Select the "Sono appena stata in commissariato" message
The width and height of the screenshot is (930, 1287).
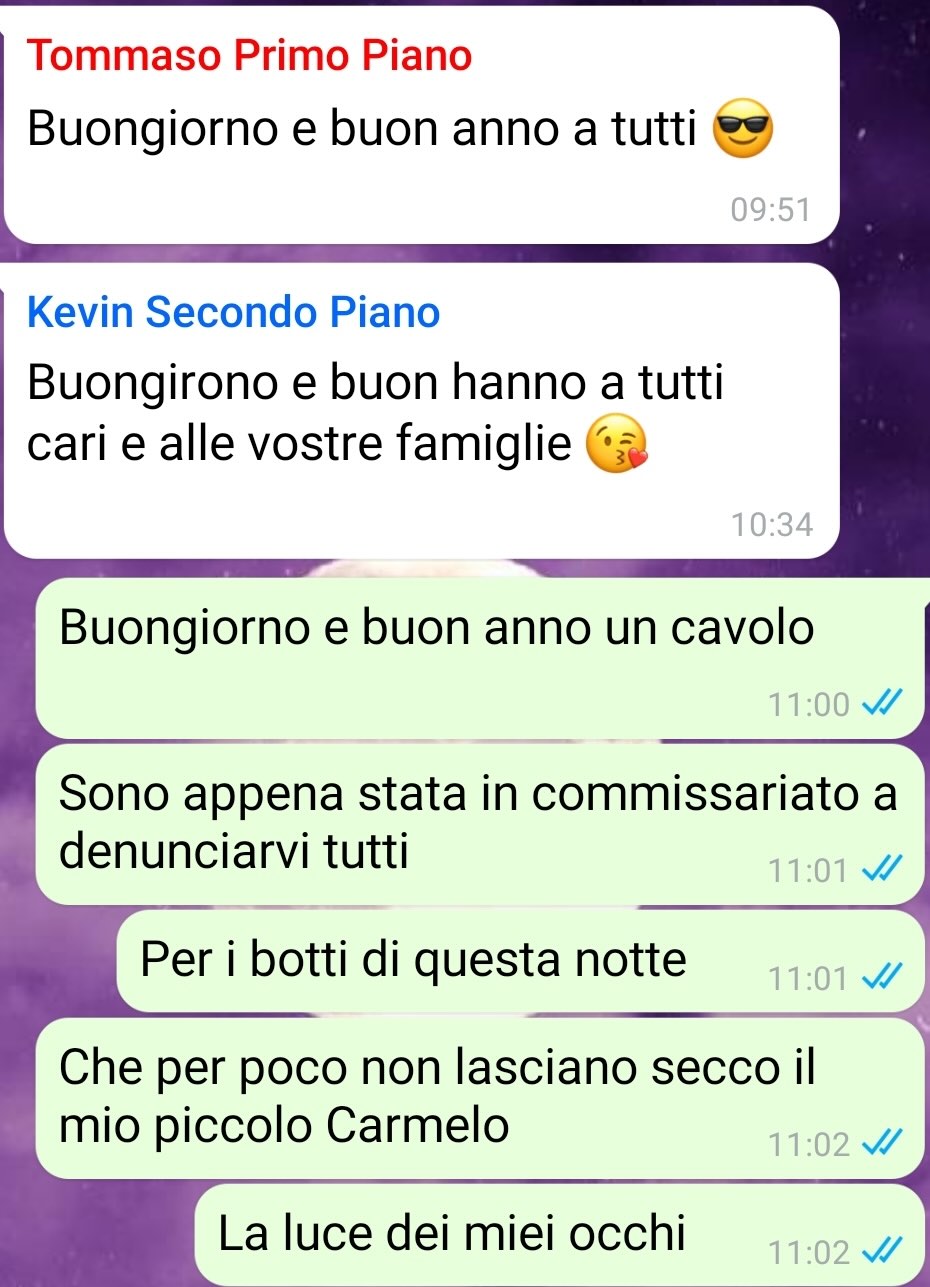tap(480, 824)
